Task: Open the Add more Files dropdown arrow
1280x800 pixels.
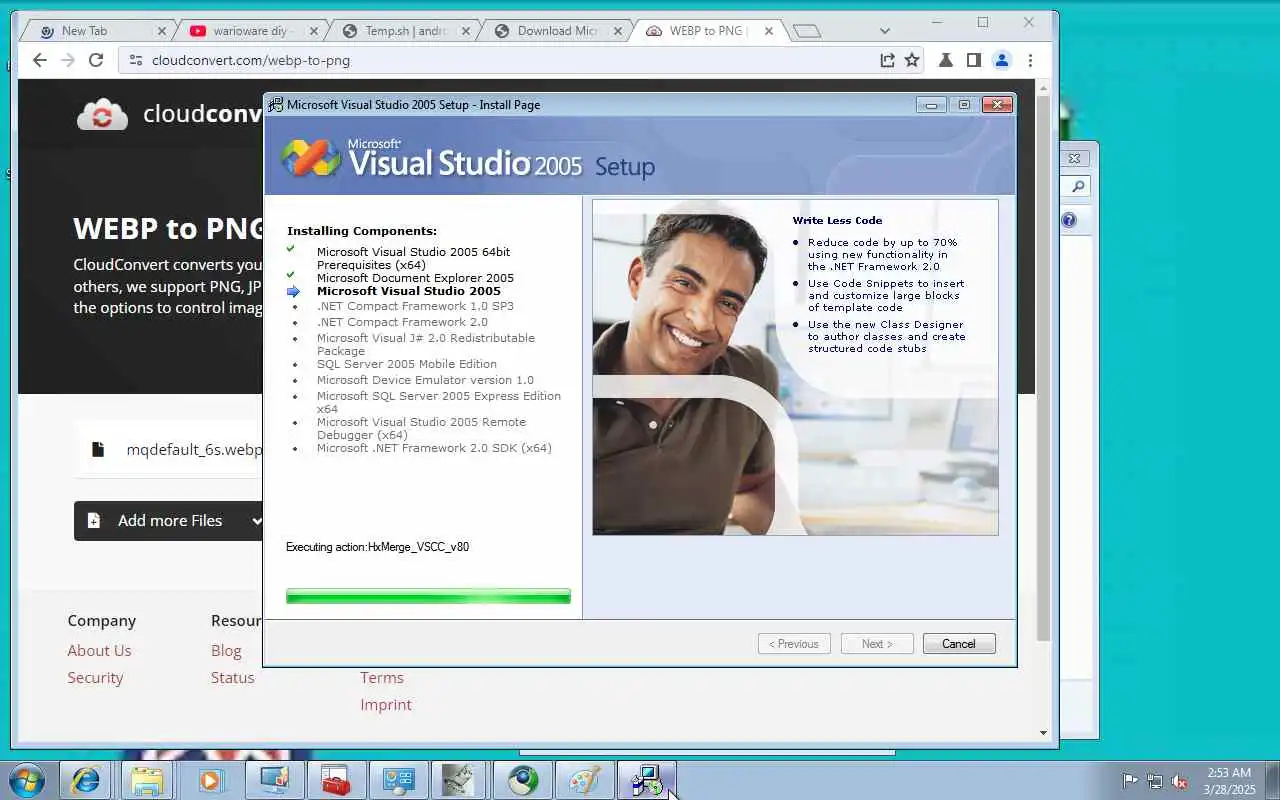Action: click(x=256, y=521)
